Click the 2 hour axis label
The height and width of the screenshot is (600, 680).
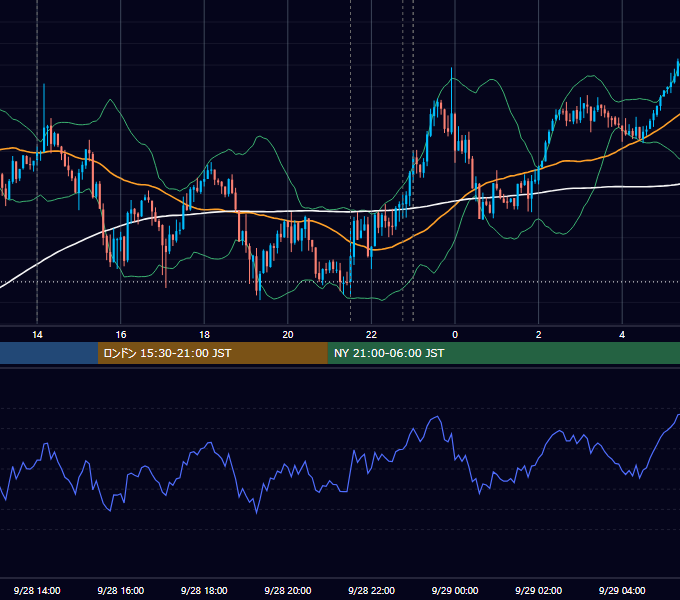[539, 335]
